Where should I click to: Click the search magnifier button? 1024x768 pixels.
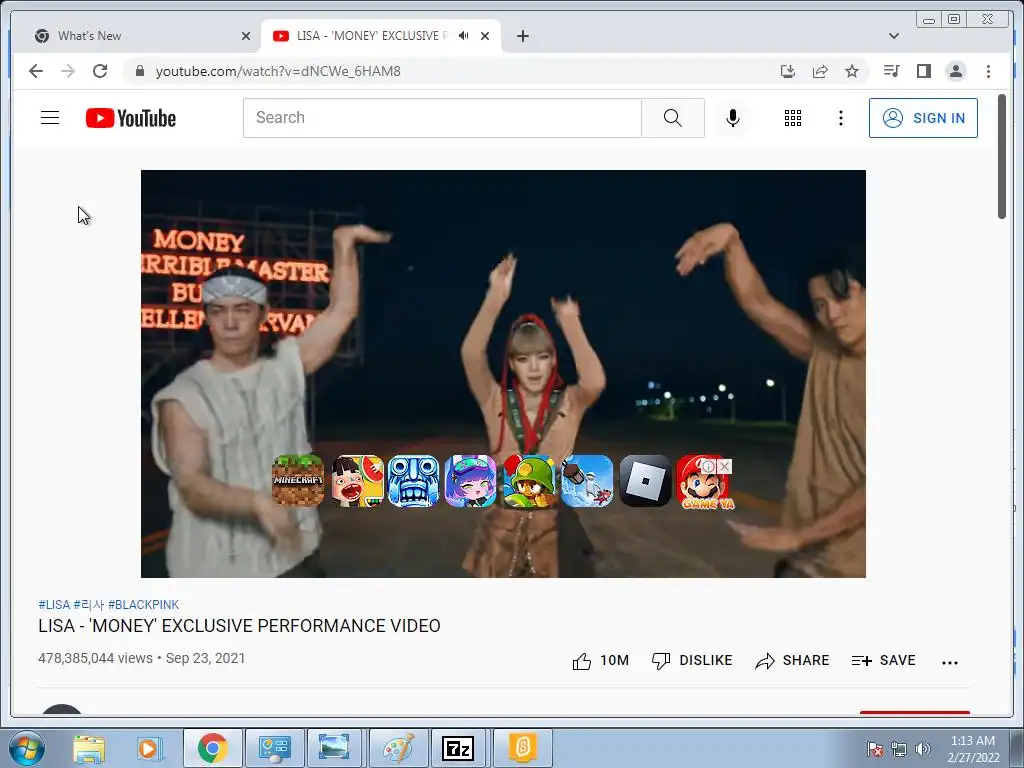tap(673, 118)
